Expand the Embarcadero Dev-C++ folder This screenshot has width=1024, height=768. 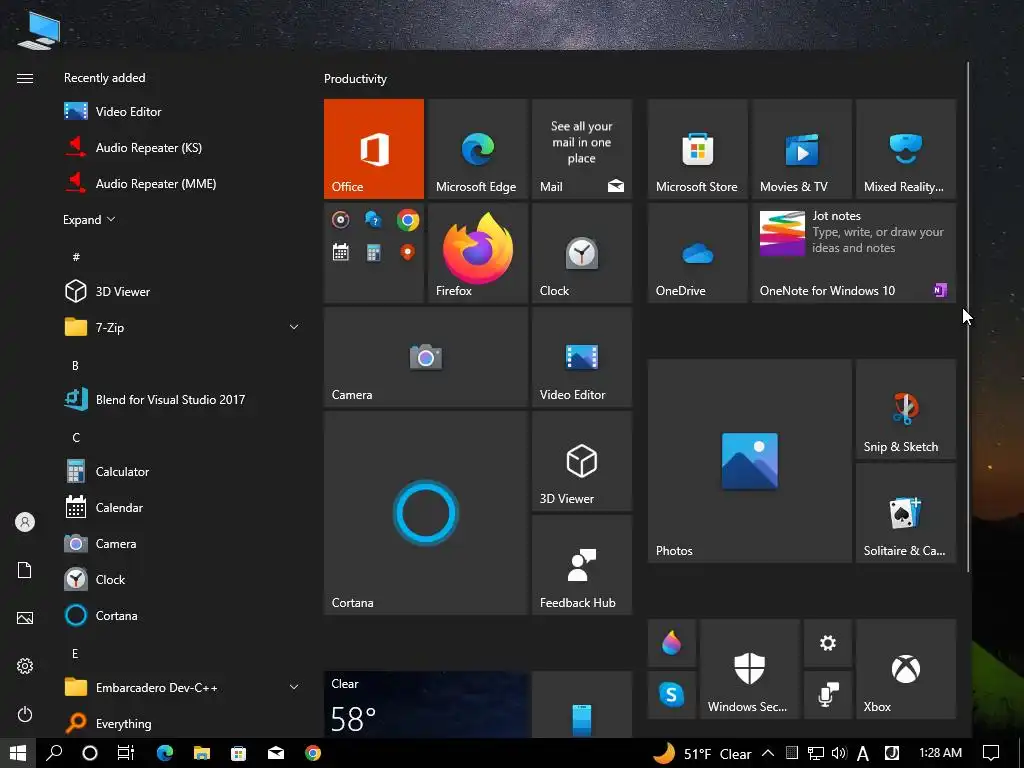(294, 687)
